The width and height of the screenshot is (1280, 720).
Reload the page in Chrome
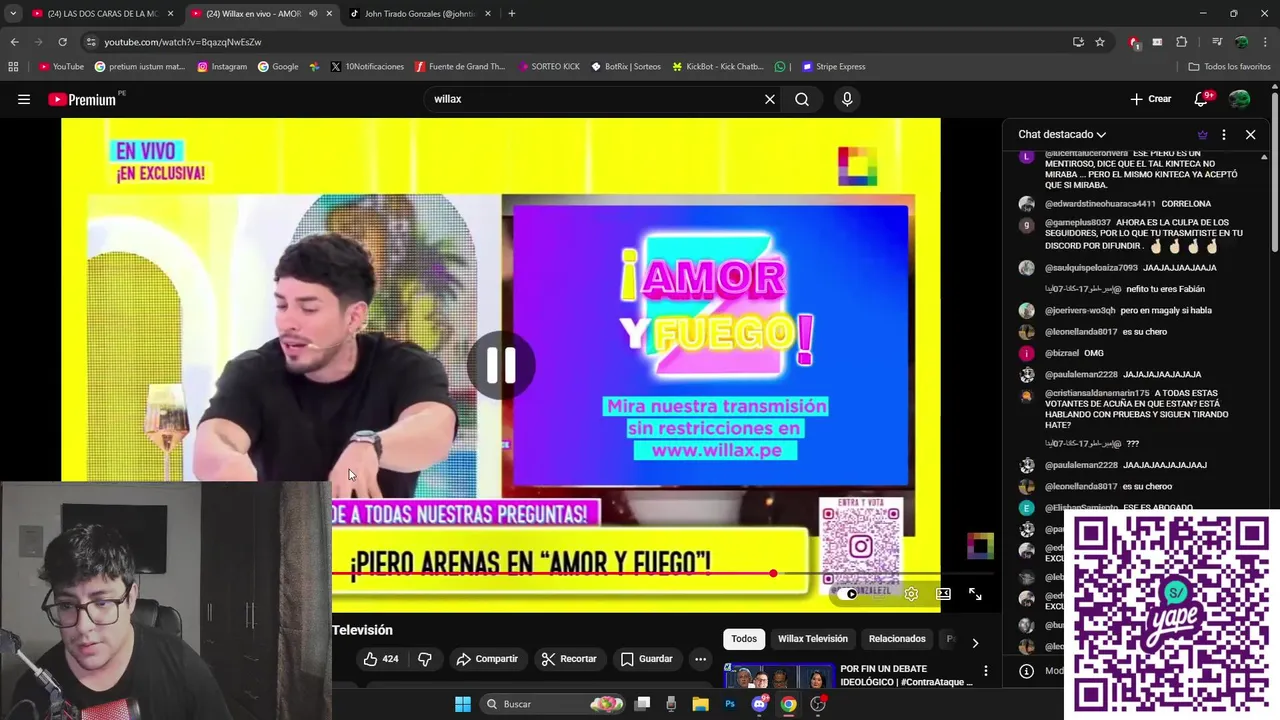(x=62, y=42)
